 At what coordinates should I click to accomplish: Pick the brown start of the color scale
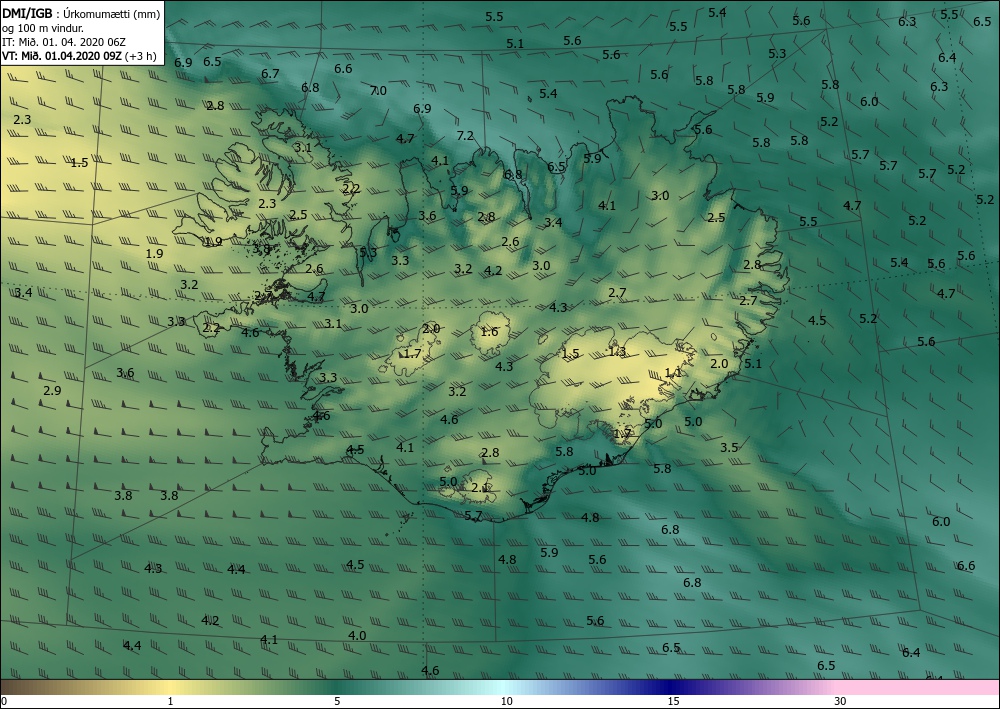click(x=19, y=687)
